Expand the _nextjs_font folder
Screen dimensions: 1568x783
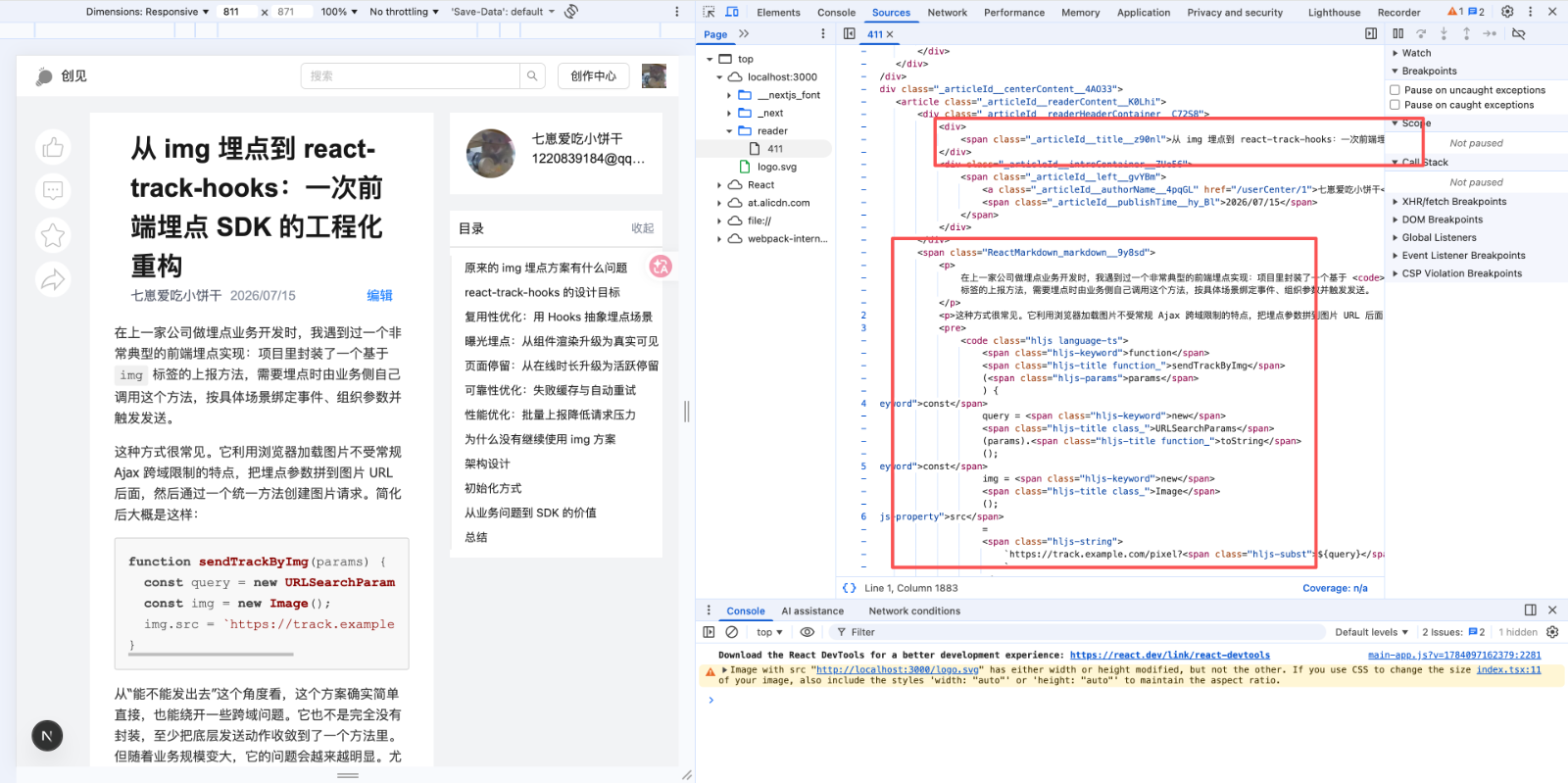tap(729, 95)
